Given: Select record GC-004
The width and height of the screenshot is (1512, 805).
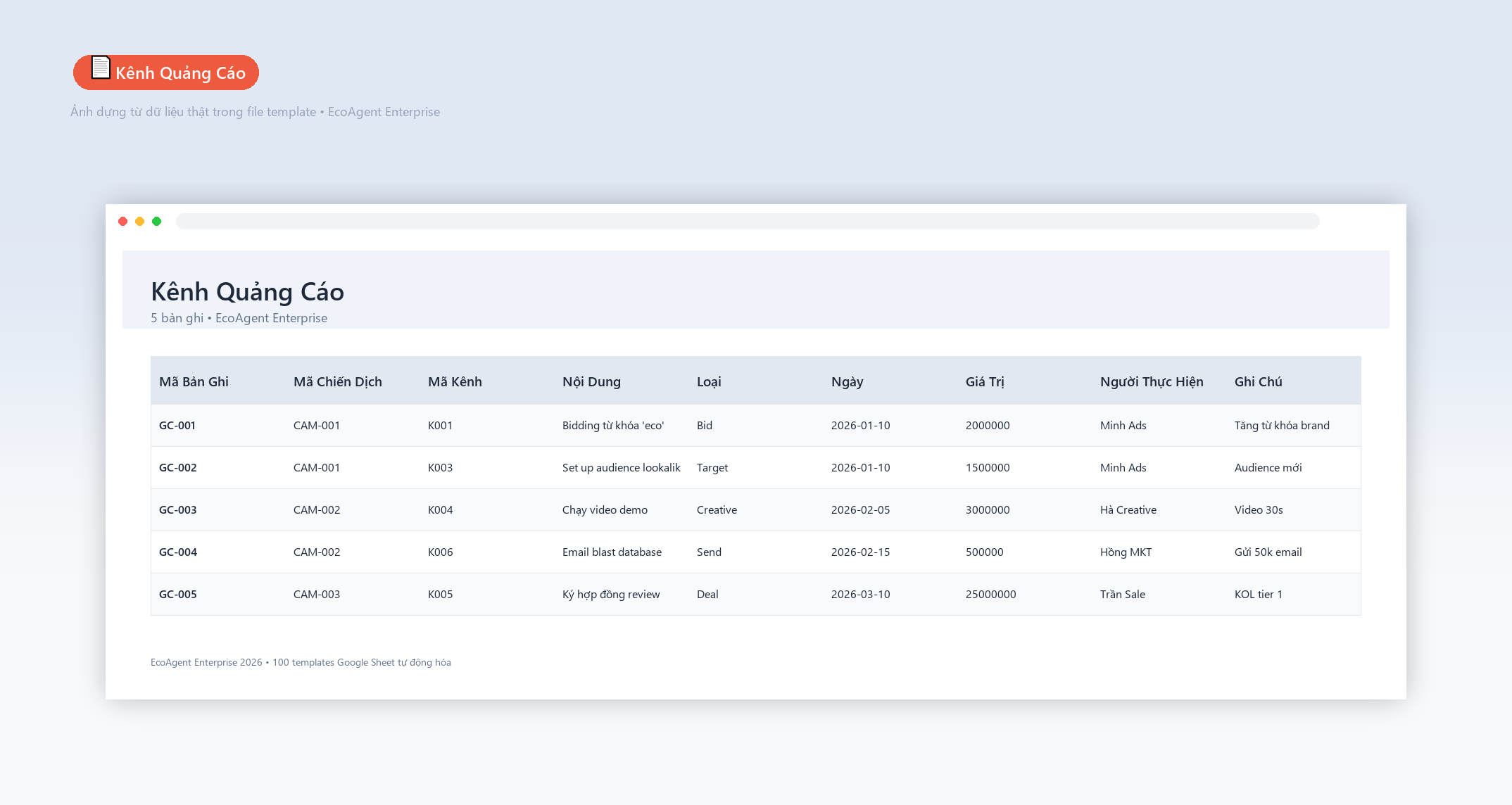Looking at the screenshot, I should click(178, 552).
